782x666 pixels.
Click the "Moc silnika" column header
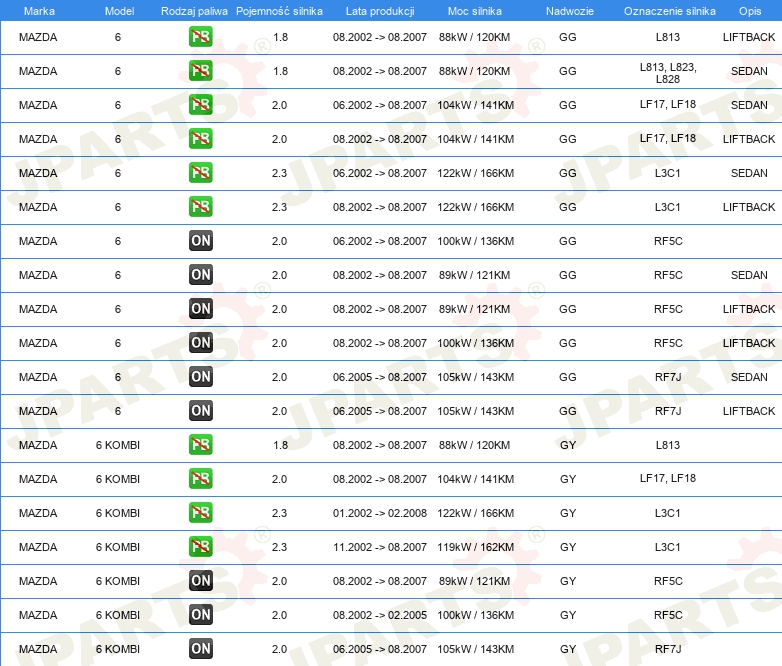coord(475,11)
